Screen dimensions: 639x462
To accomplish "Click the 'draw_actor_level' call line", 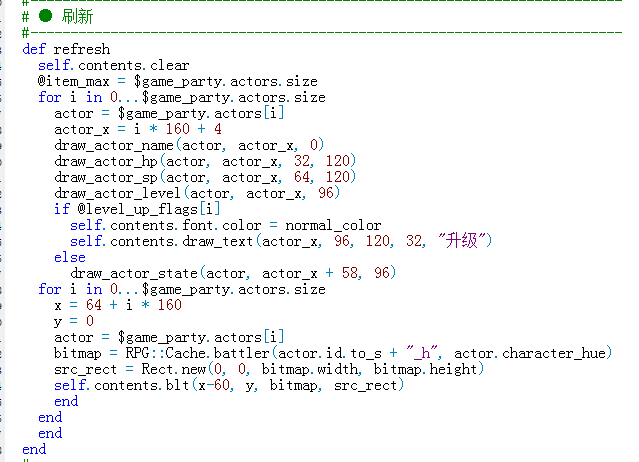I will point(197,193).
